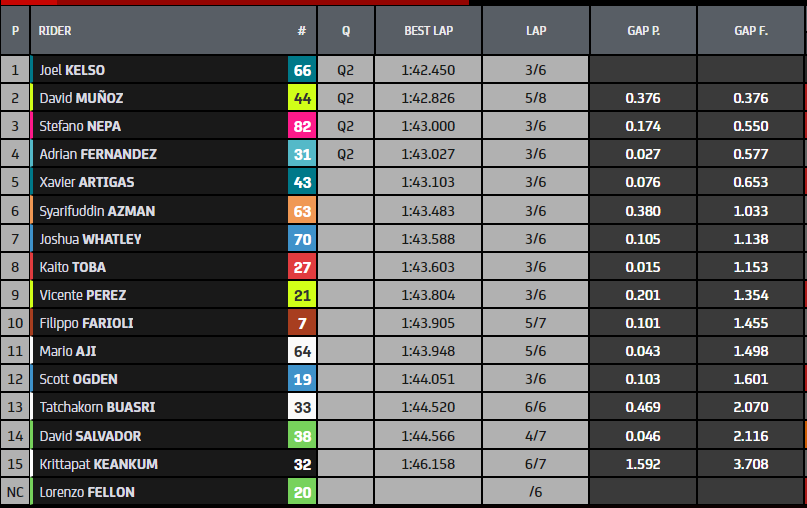Click the teal number 66 badge
Image resolution: width=807 pixels, height=508 pixels.
302,70
